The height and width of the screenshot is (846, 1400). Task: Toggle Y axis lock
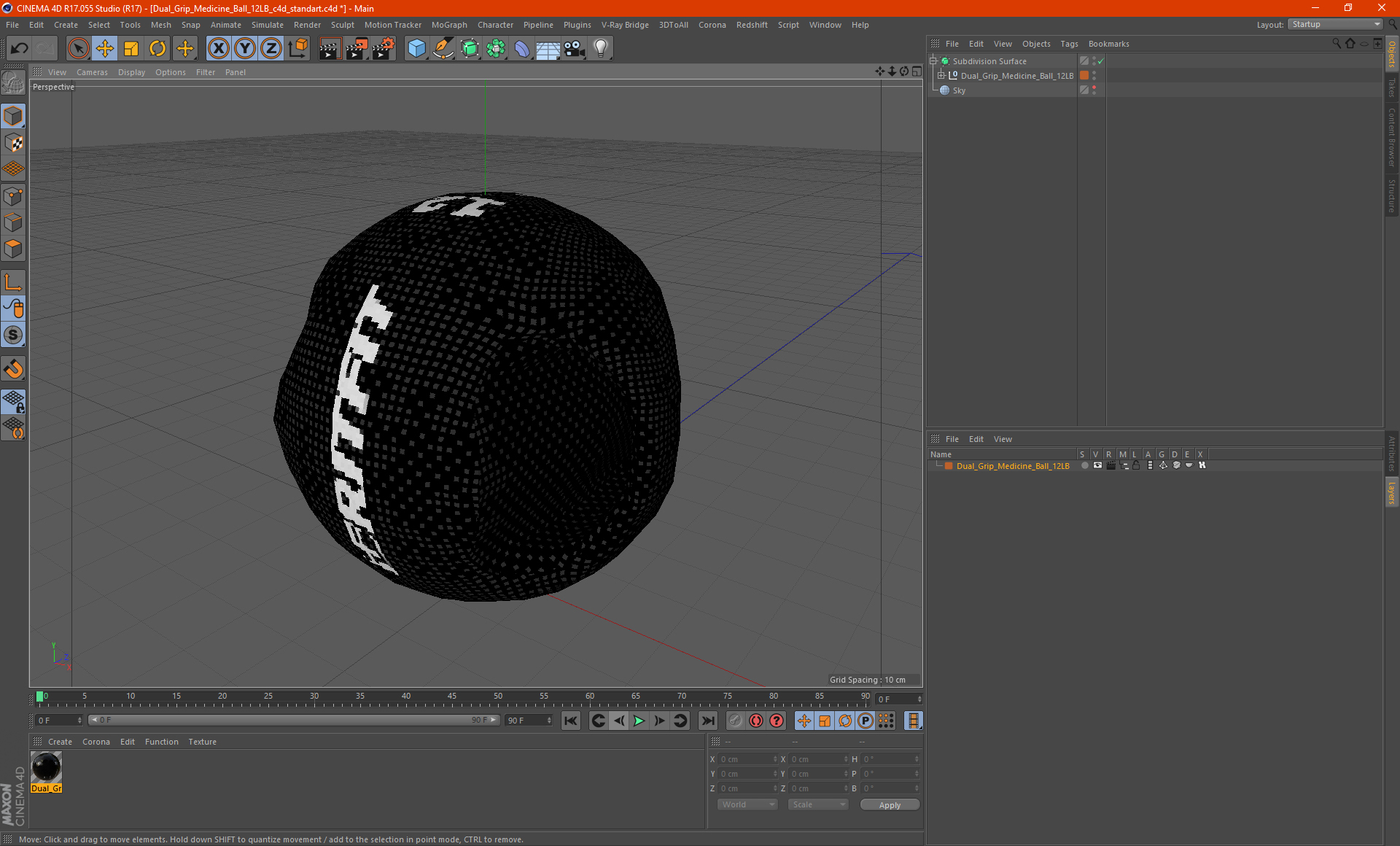[x=245, y=49]
